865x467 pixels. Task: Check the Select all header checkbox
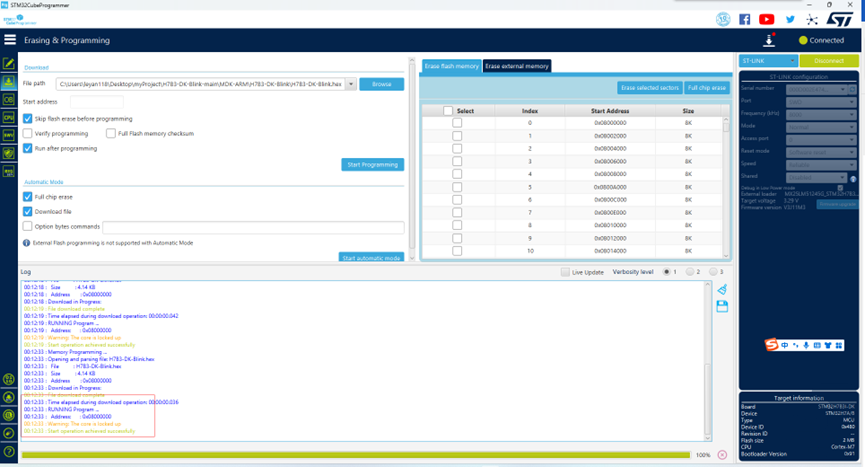pos(448,111)
